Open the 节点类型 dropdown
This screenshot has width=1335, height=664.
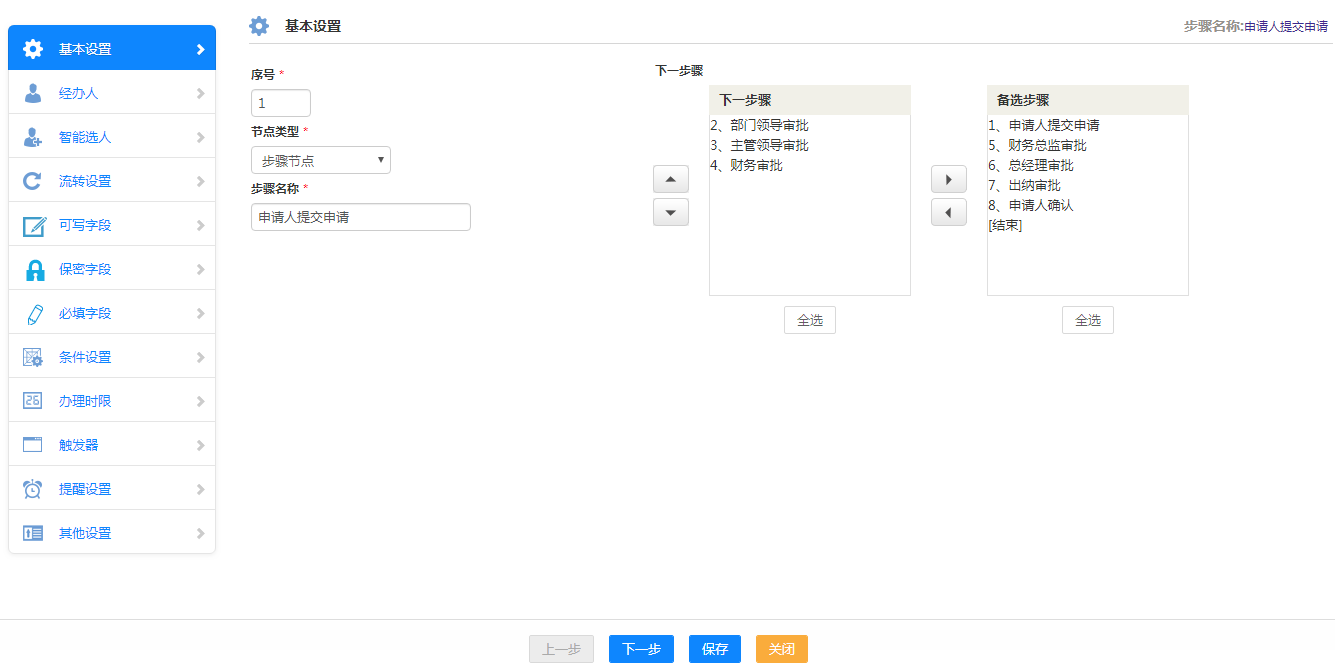point(320,160)
